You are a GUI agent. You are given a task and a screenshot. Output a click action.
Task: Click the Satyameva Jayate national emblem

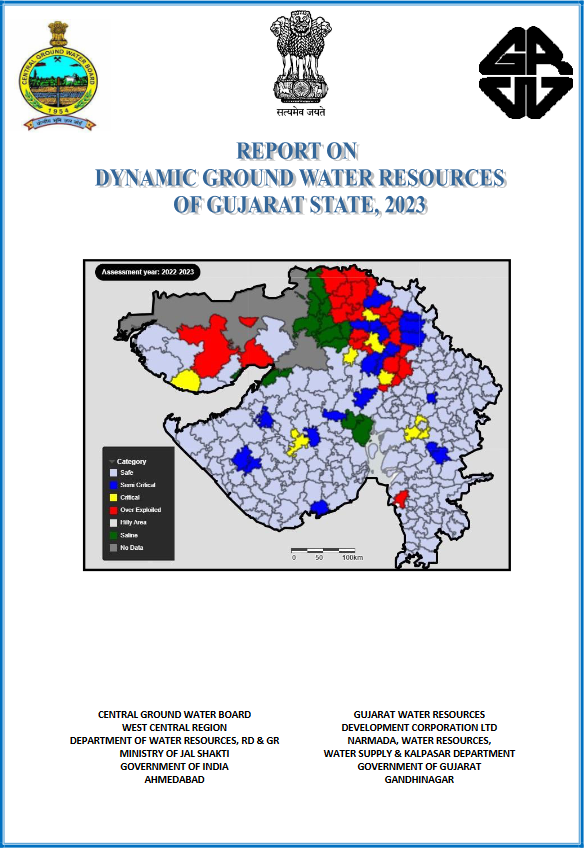click(301, 65)
